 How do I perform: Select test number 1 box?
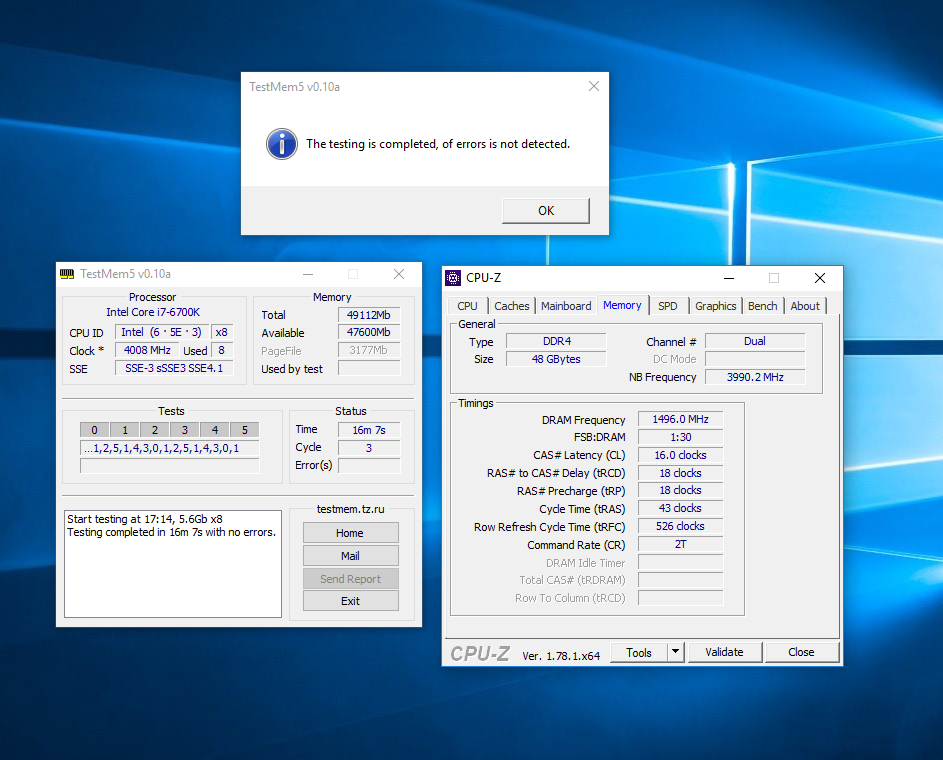pyautogui.click(x=125, y=430)
